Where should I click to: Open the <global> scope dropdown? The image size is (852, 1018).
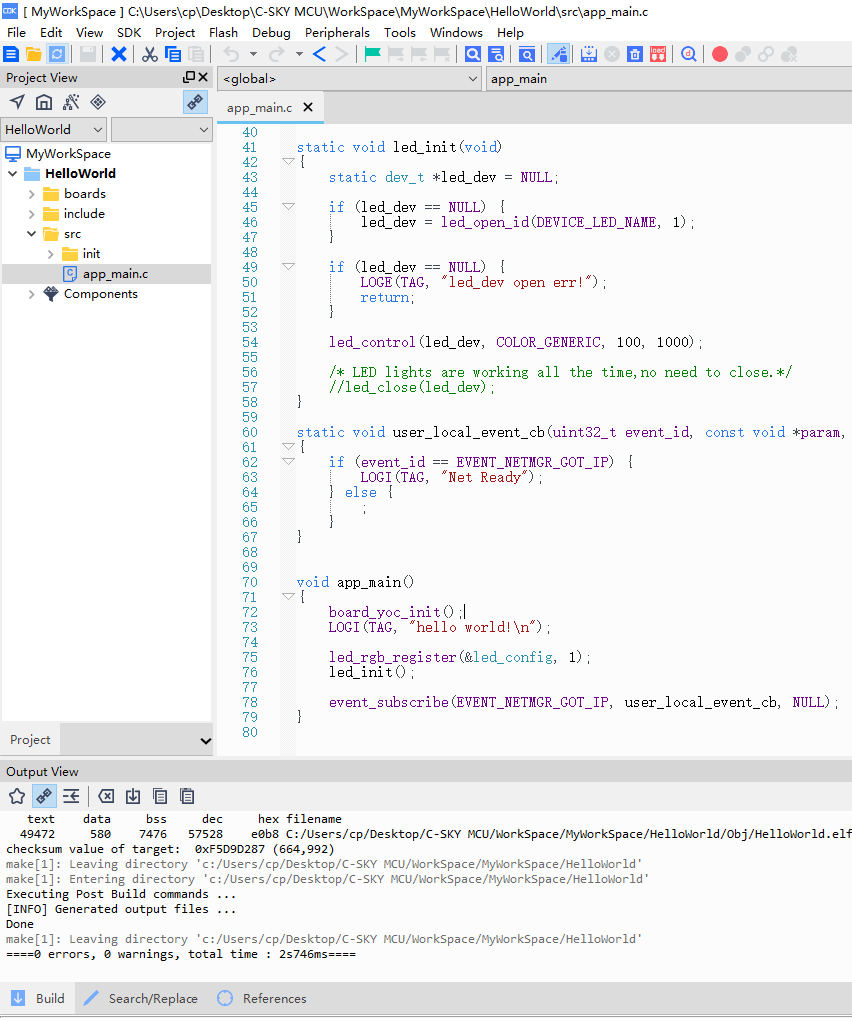click(349, 79)
